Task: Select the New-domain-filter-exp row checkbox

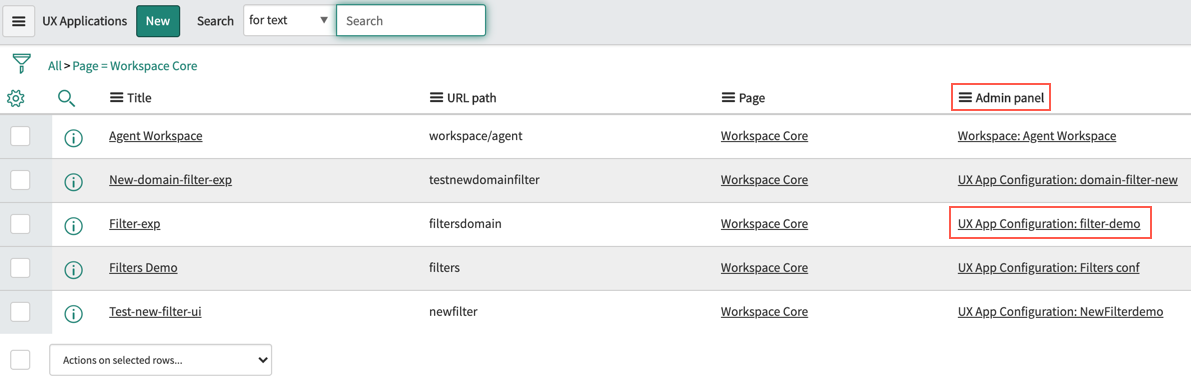Action: tap(20, 180)
